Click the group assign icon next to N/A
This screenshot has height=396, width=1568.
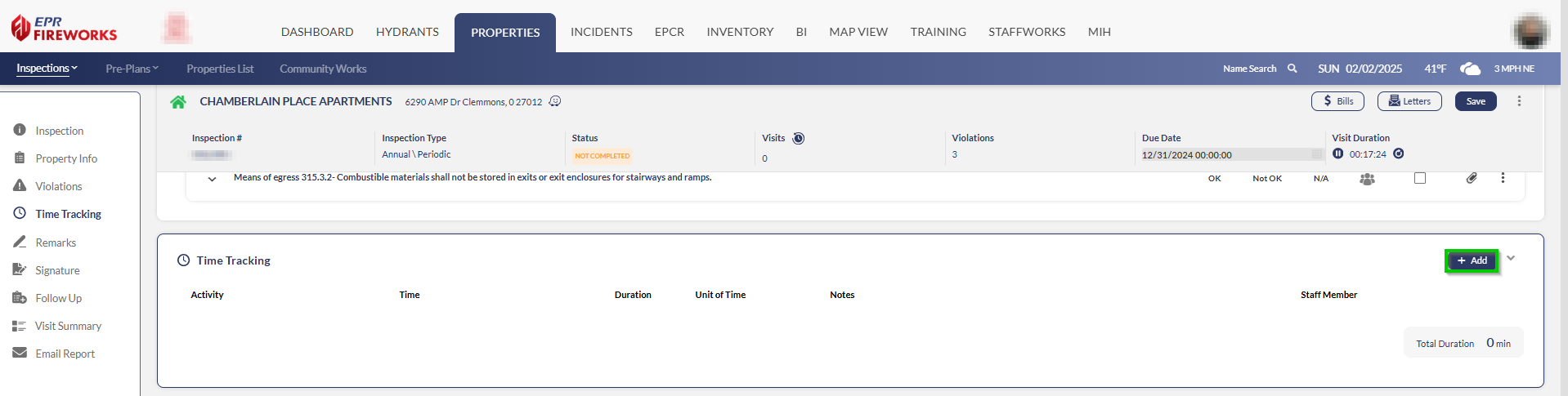click(1367, 179)
